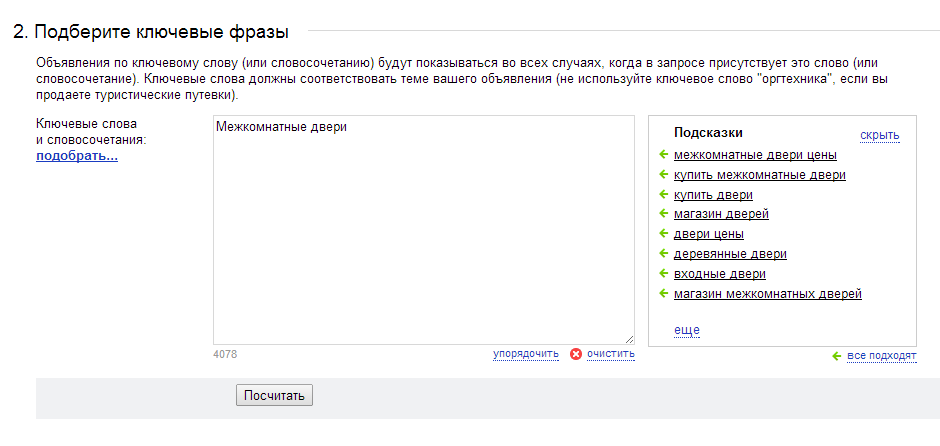Click the 'Посчитать' button
The image size is (940, 446).
(275, 396)
